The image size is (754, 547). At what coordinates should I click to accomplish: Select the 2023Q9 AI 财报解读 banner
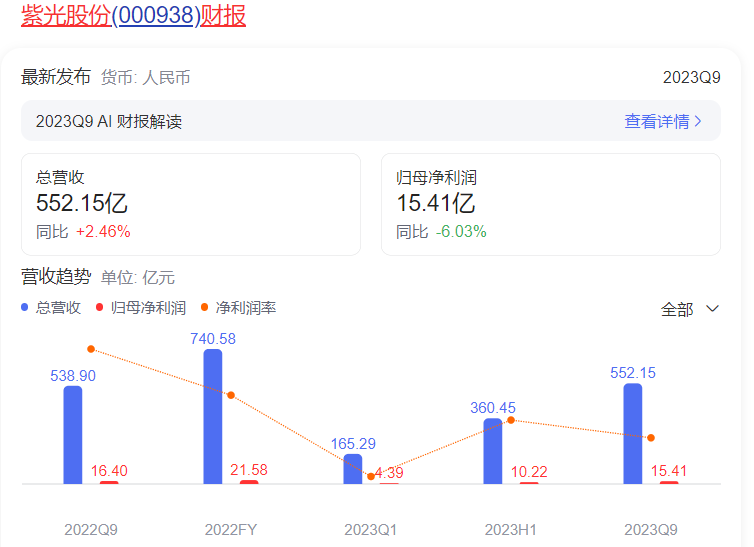click(371, 121)
